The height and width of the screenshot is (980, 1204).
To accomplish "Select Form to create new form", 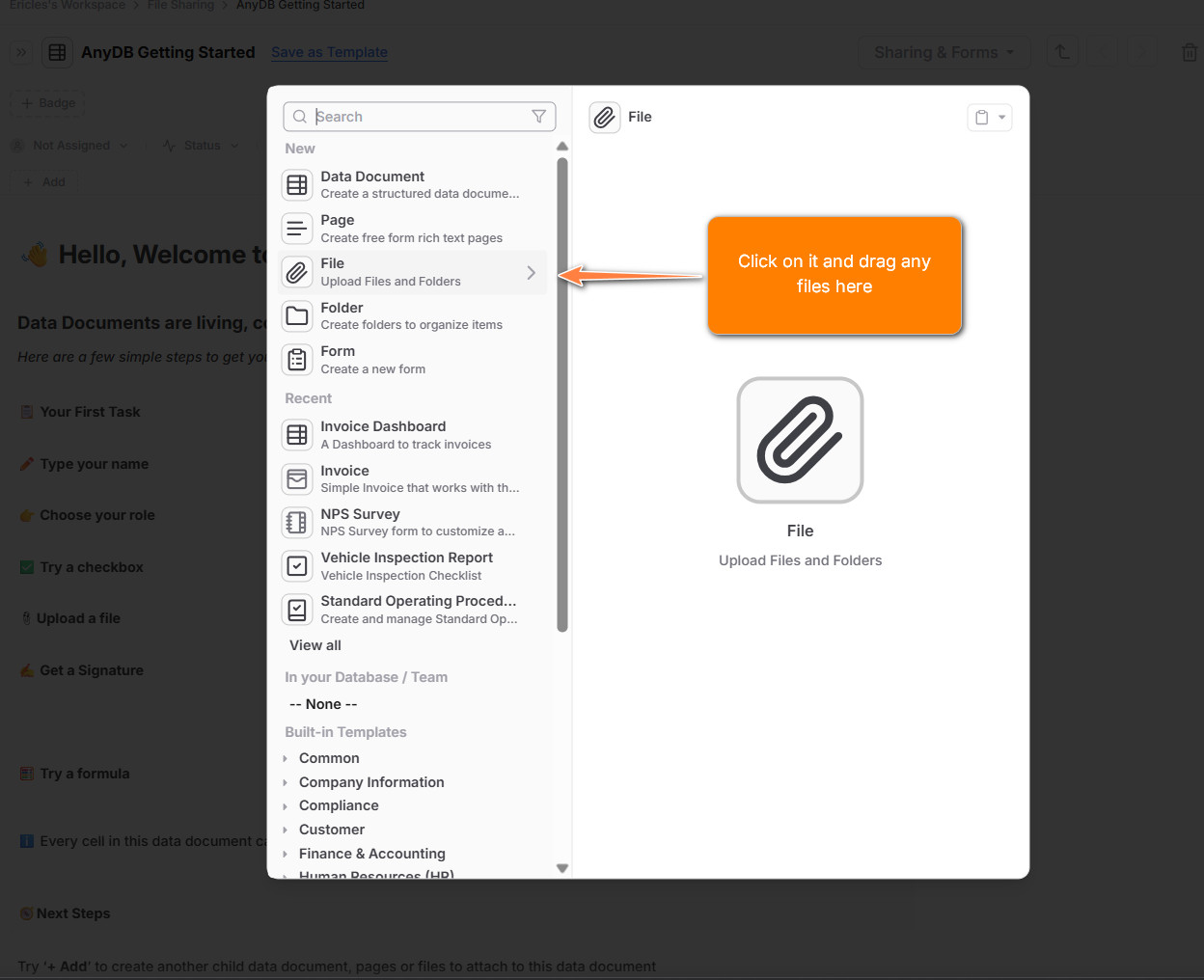I will click(x=413, y=360).
